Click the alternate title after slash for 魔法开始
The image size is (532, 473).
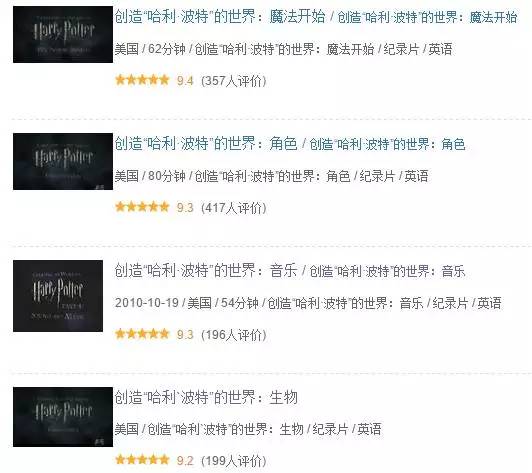[x=427, y=17]
